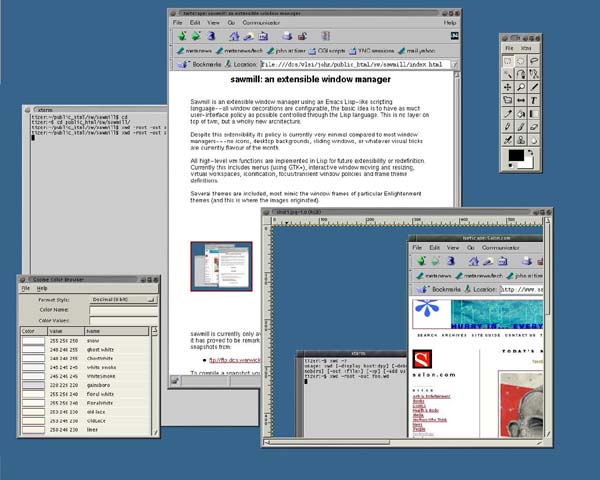Open the Communicator menu in Netscape
Viewport: 600px width, 480px height.
click(261, 23)
